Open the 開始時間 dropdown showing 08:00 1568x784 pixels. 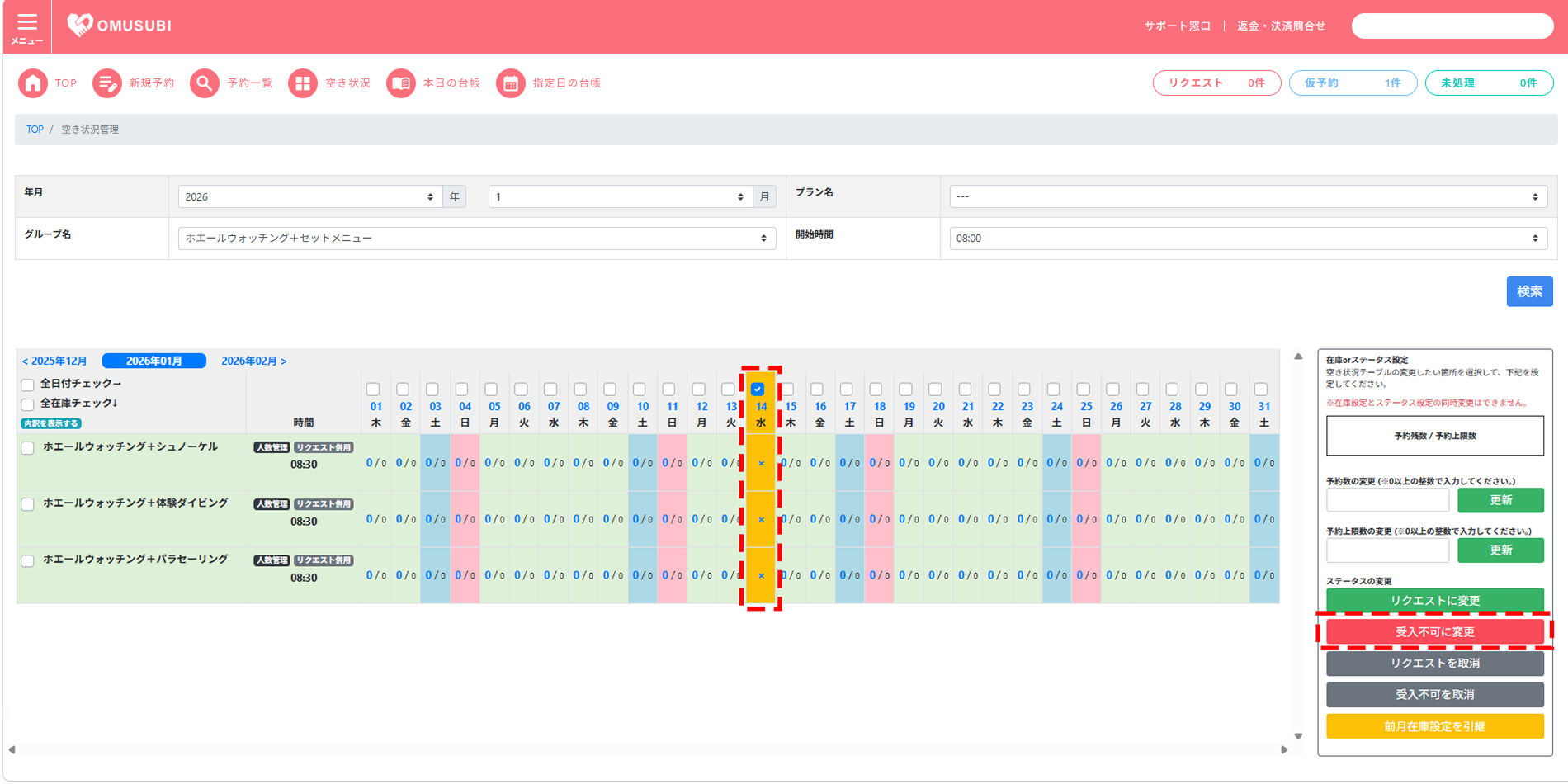(1248, 239)
